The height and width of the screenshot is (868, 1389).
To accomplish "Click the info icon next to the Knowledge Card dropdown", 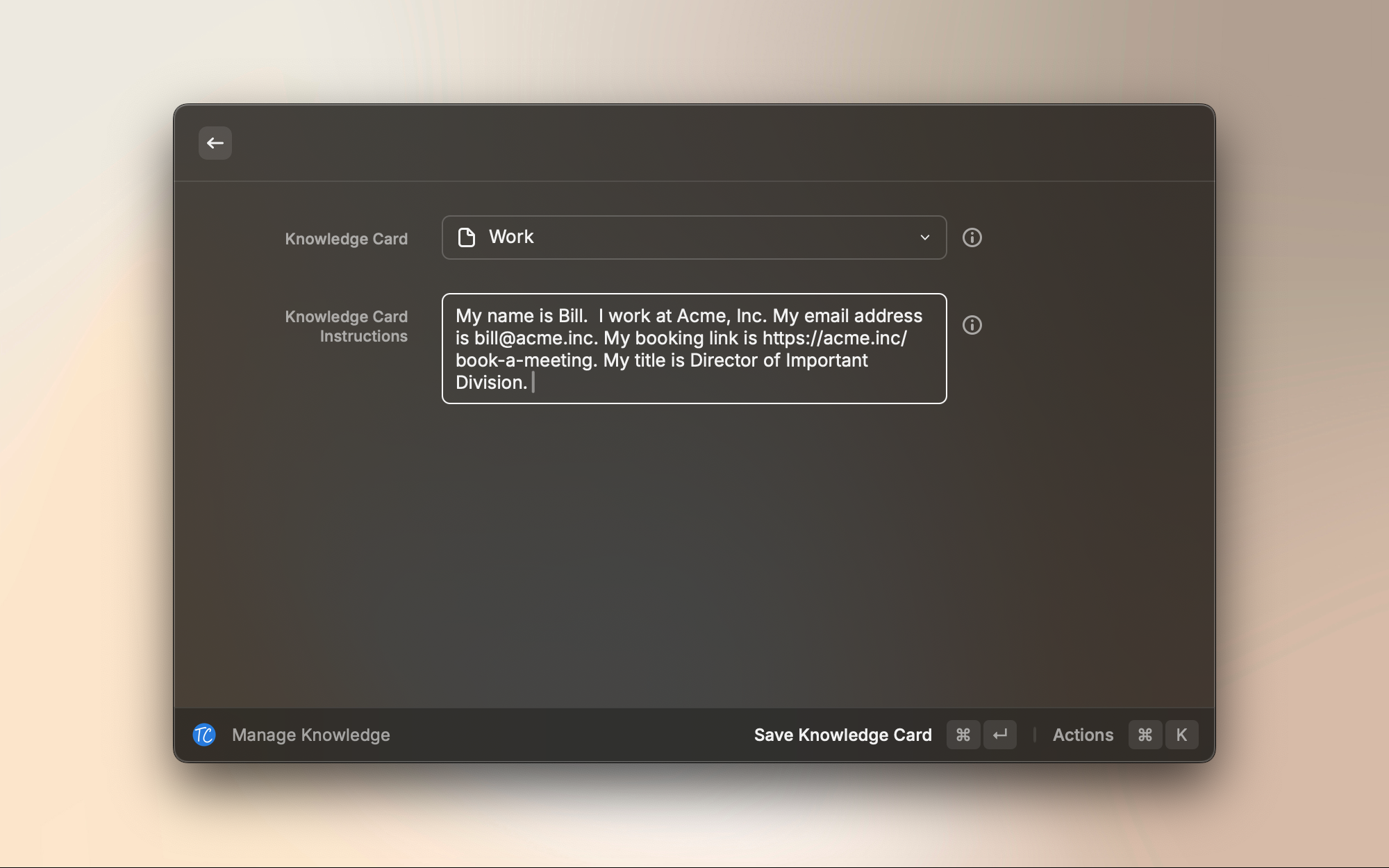I will coord(972,237).
